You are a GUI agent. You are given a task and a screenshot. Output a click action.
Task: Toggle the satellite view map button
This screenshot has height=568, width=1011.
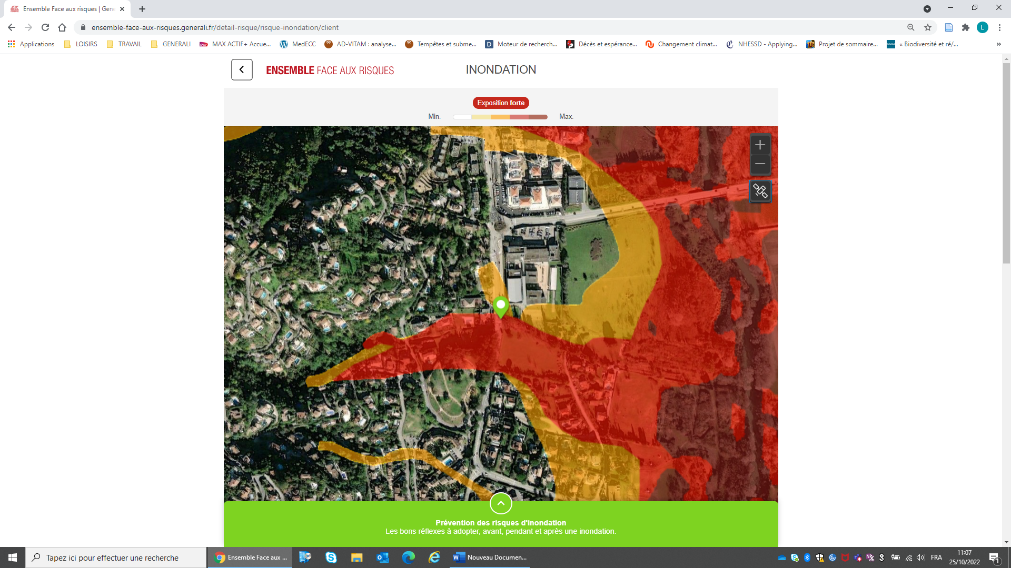(x=760, y=191)
